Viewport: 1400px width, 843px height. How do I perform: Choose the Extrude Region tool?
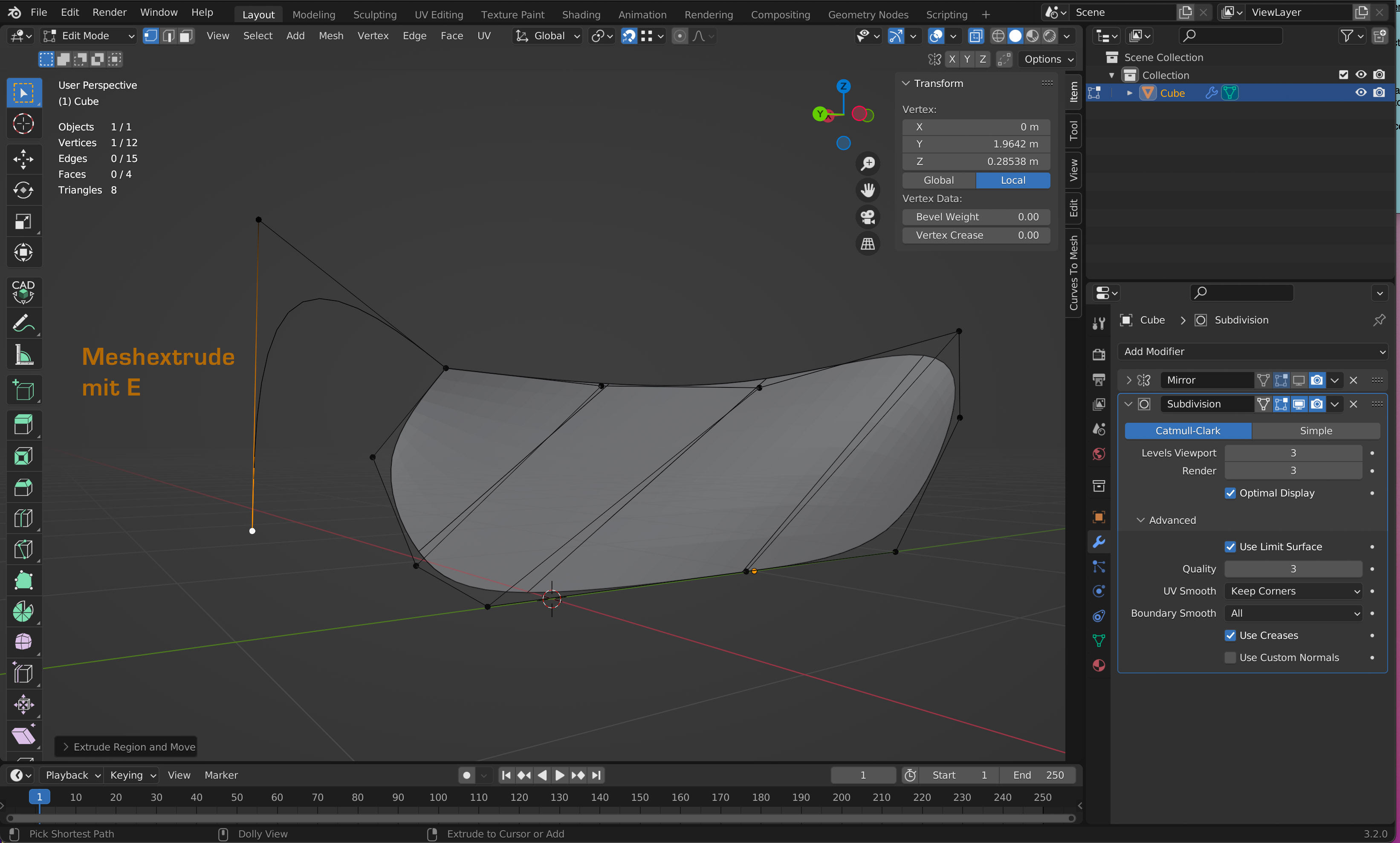coord(23,424)
